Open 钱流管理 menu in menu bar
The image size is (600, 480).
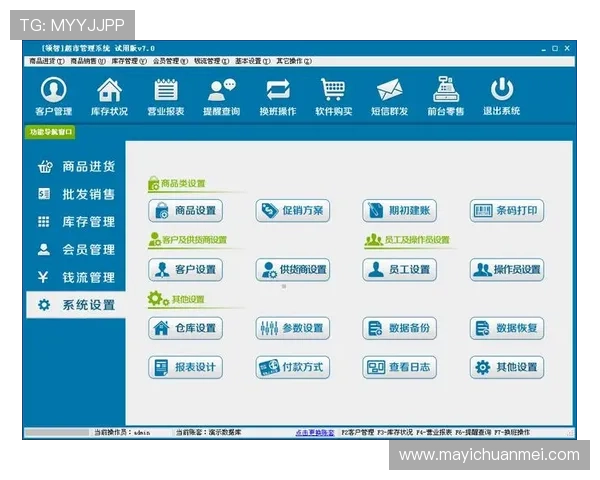212,61
